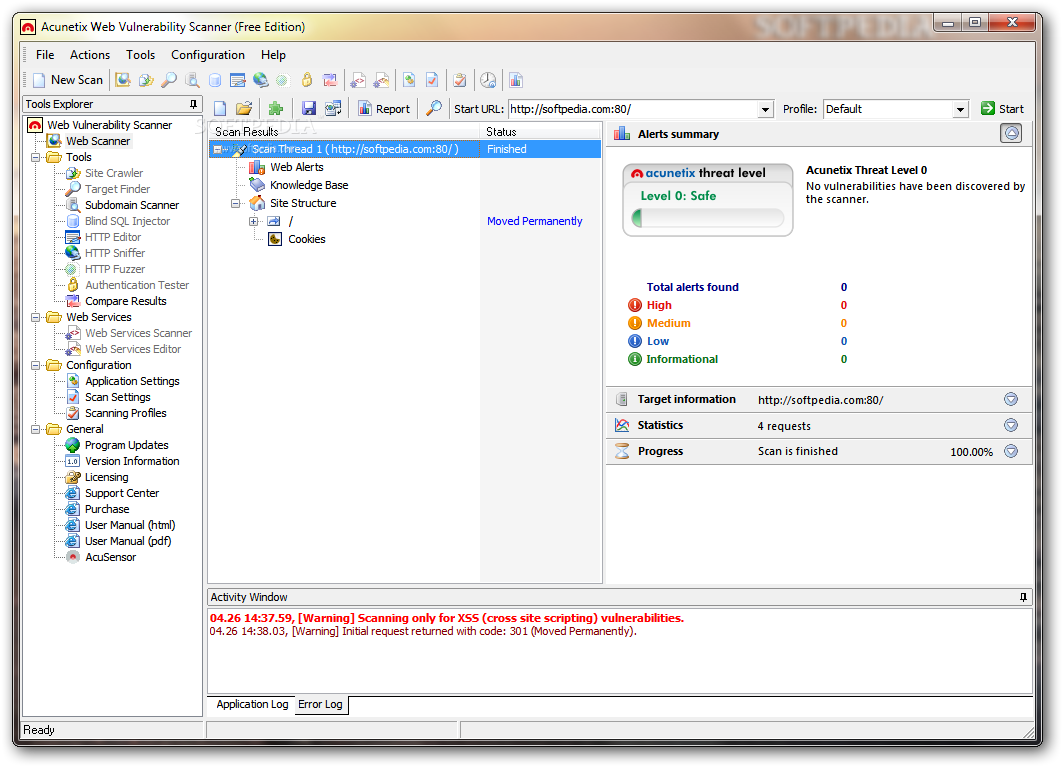Viewport: 1063px width, 767px height.
Task: Collapse the General folder
Action: point(35,429)
